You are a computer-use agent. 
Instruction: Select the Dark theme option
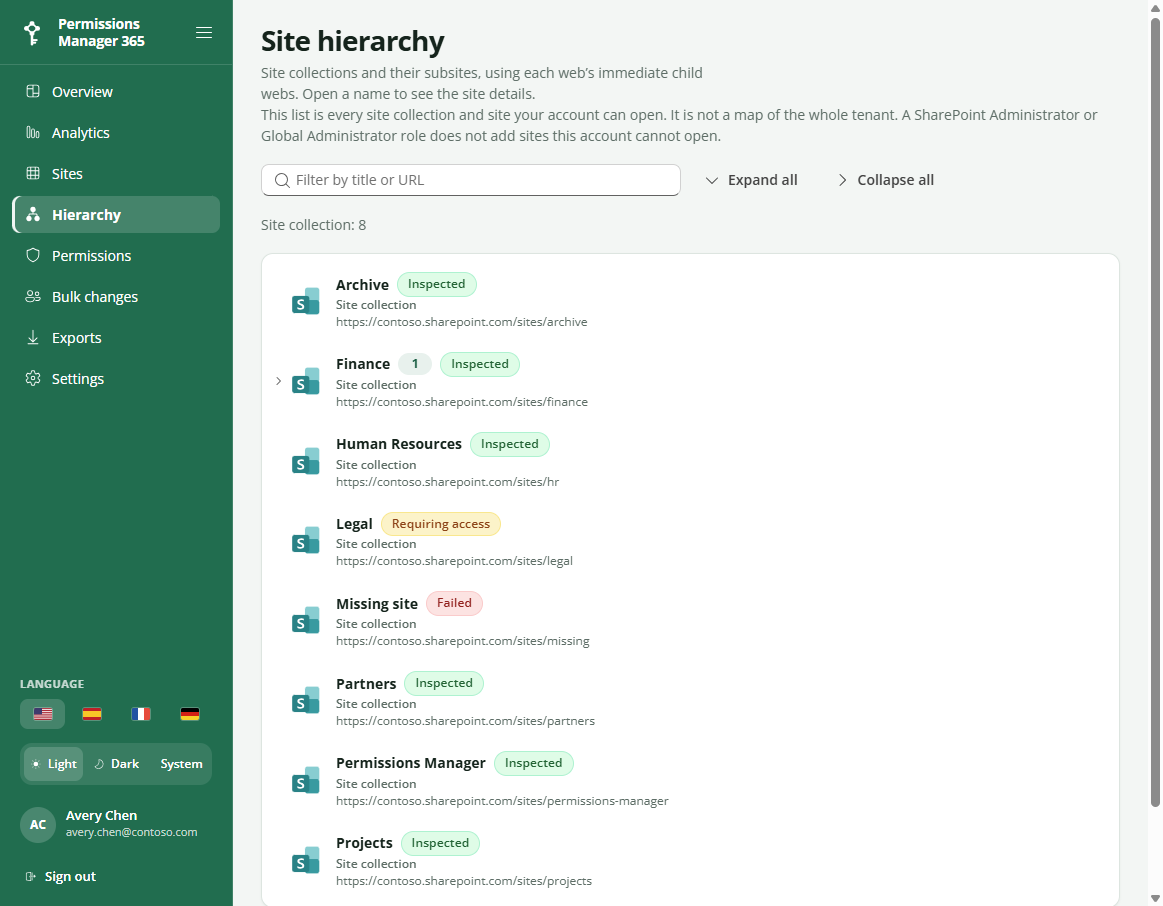[x=117, y=764]
